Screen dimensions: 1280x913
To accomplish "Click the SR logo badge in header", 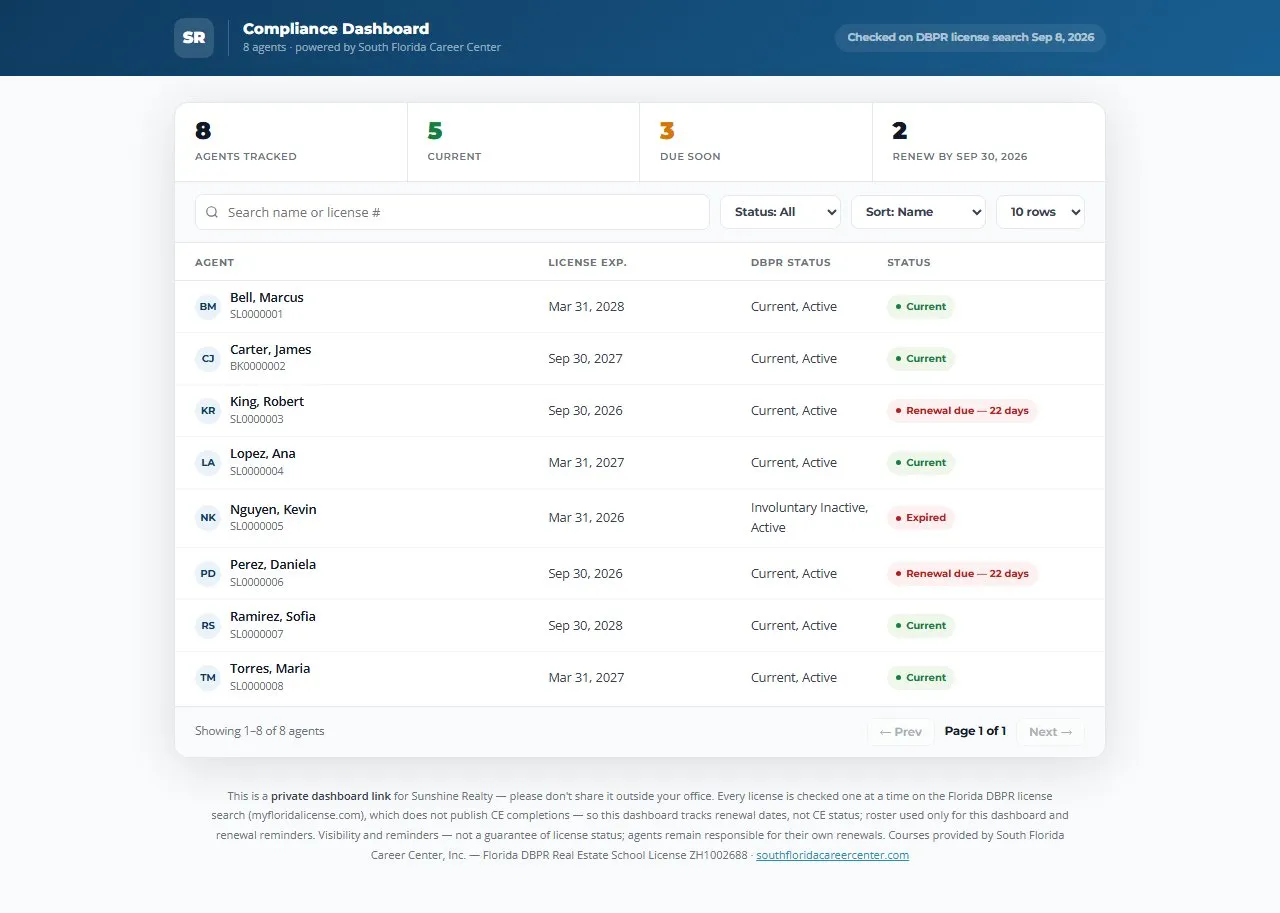I will pyautogui.click(x=193, y=38).
